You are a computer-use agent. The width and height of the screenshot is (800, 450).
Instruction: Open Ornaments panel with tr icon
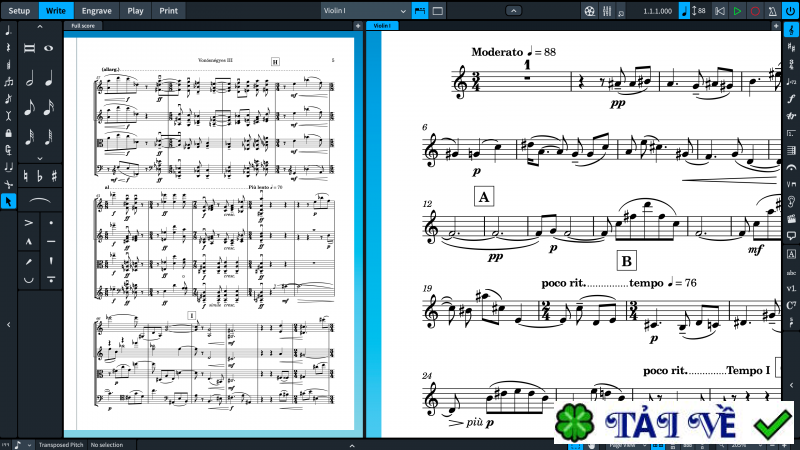[x=791, y=116]
